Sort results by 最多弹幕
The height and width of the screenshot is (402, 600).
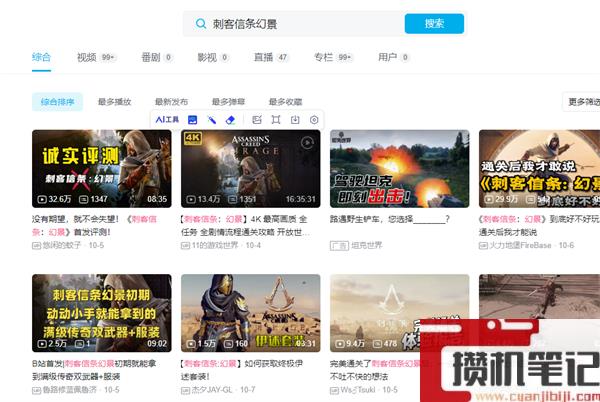[x=228, y=102]
